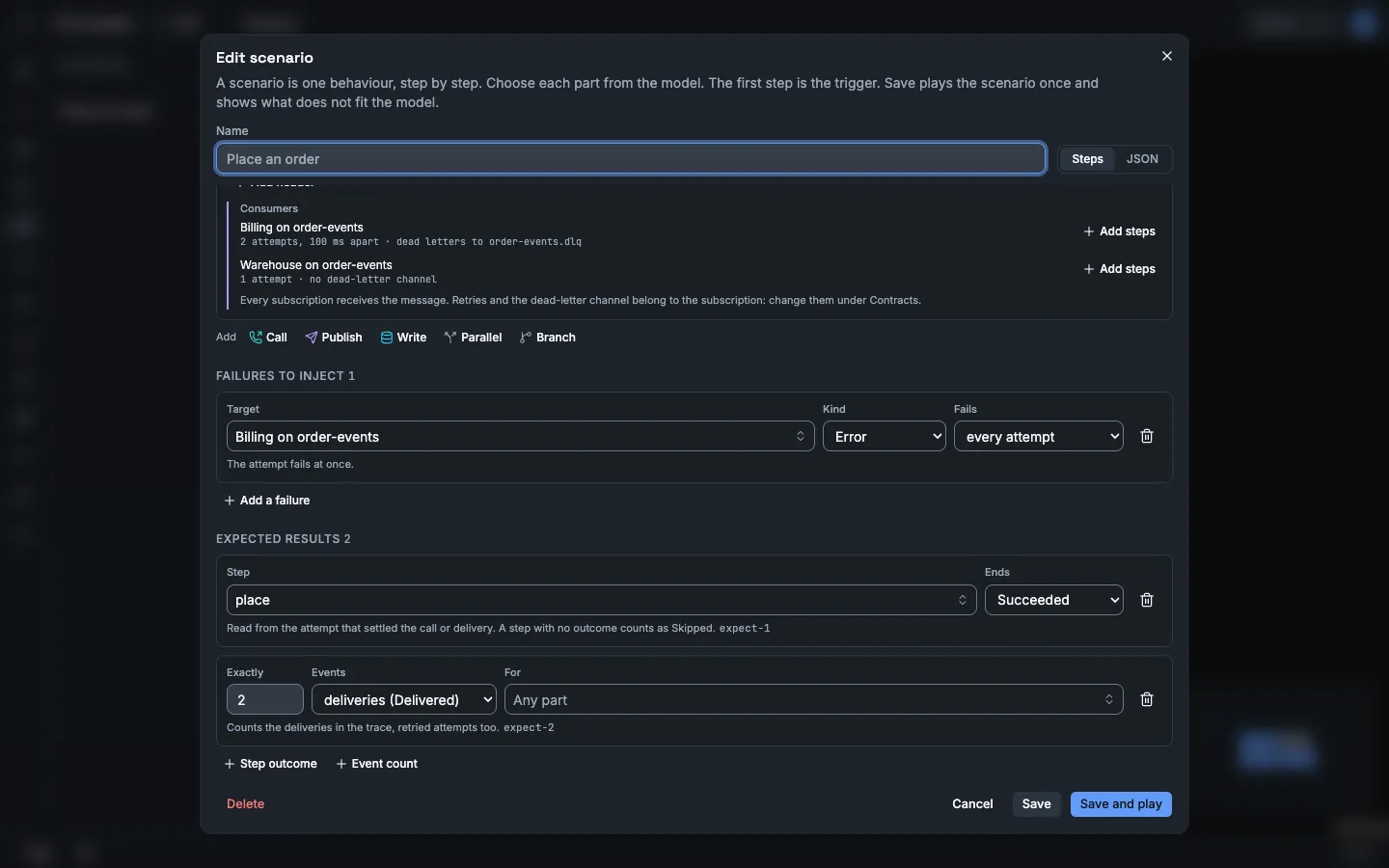Screen dimensions: 1389x868
Task: Delete the 'place' step outcome expectation
Action: 1147,600
